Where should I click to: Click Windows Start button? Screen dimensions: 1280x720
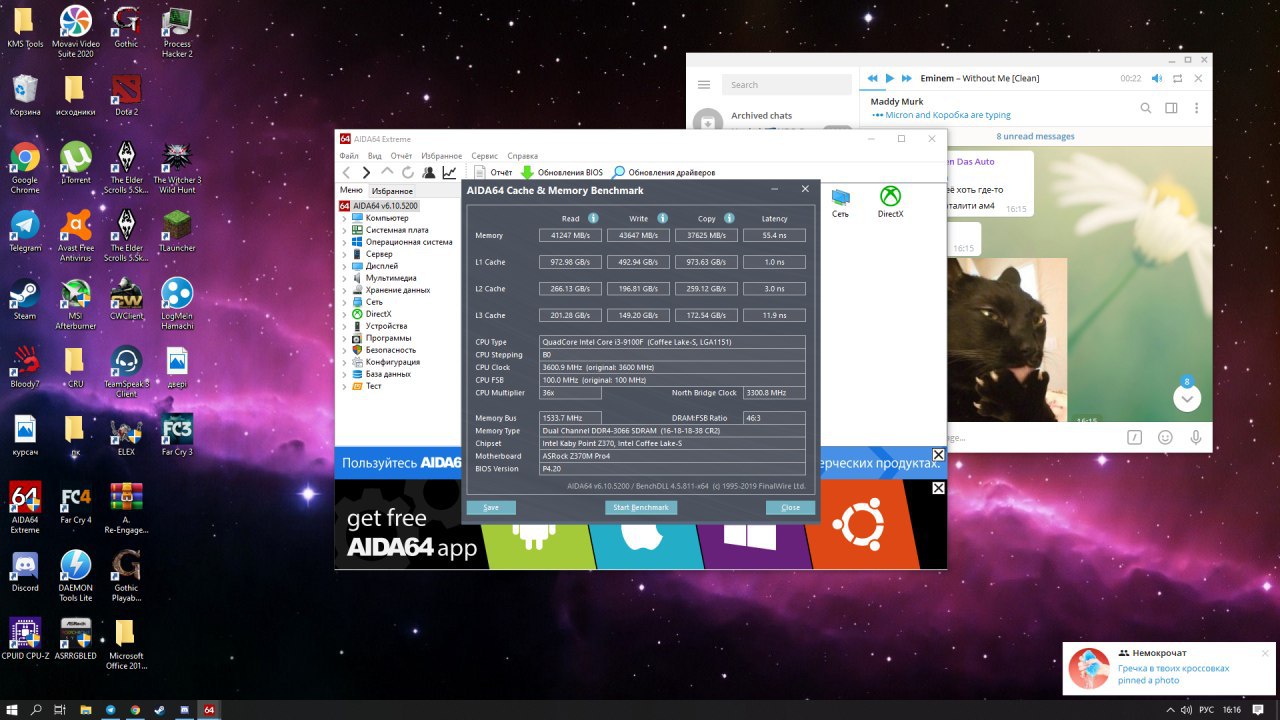click(x=12, y=709)
